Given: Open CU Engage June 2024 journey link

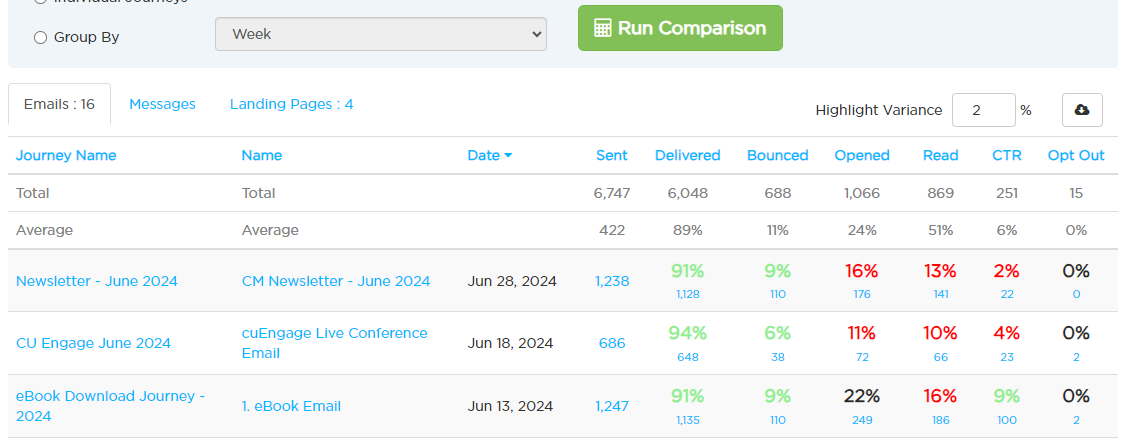Looking at the screenshot, I should coord(93,343).
